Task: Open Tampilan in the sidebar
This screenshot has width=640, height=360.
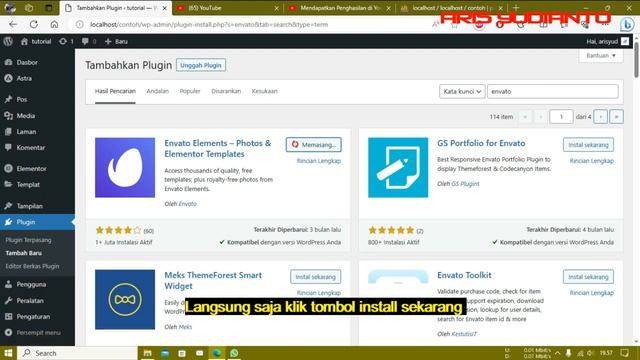Action: (29, 206)
